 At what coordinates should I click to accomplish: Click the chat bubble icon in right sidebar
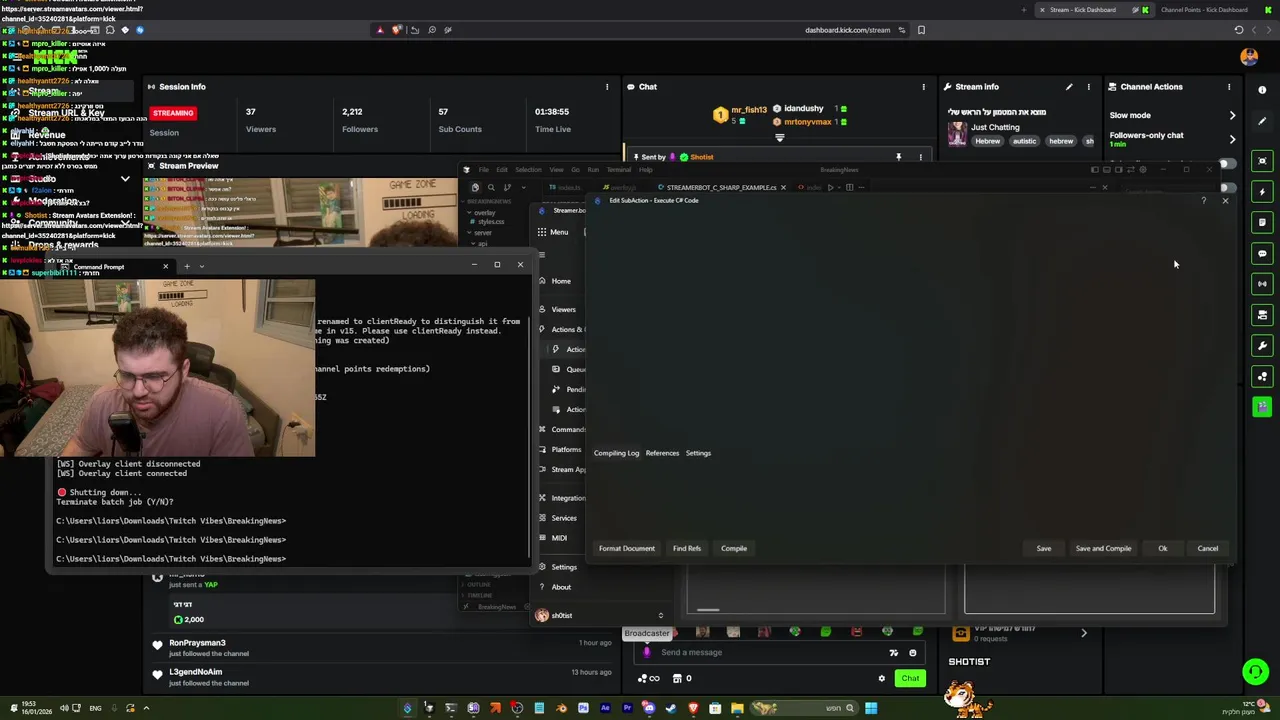pos(1262,253)
